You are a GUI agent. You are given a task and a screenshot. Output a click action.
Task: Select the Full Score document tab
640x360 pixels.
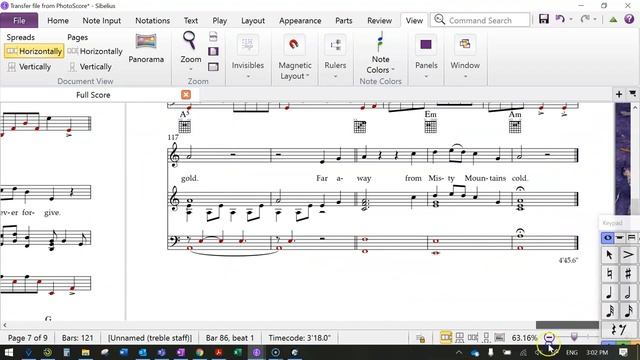click(x=93, y=95)
